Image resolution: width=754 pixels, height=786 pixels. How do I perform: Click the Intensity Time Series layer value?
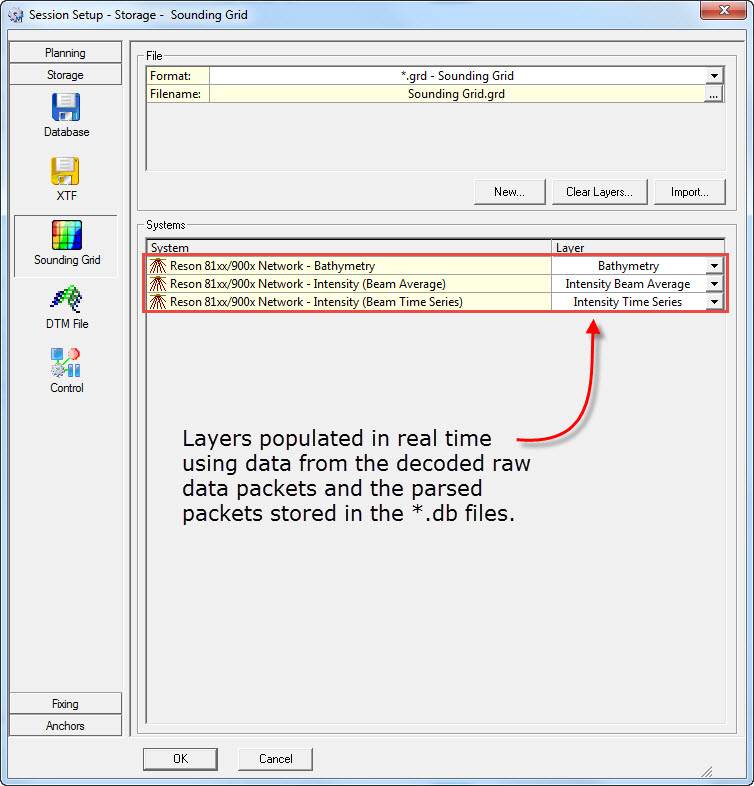(x=629, y=302)
